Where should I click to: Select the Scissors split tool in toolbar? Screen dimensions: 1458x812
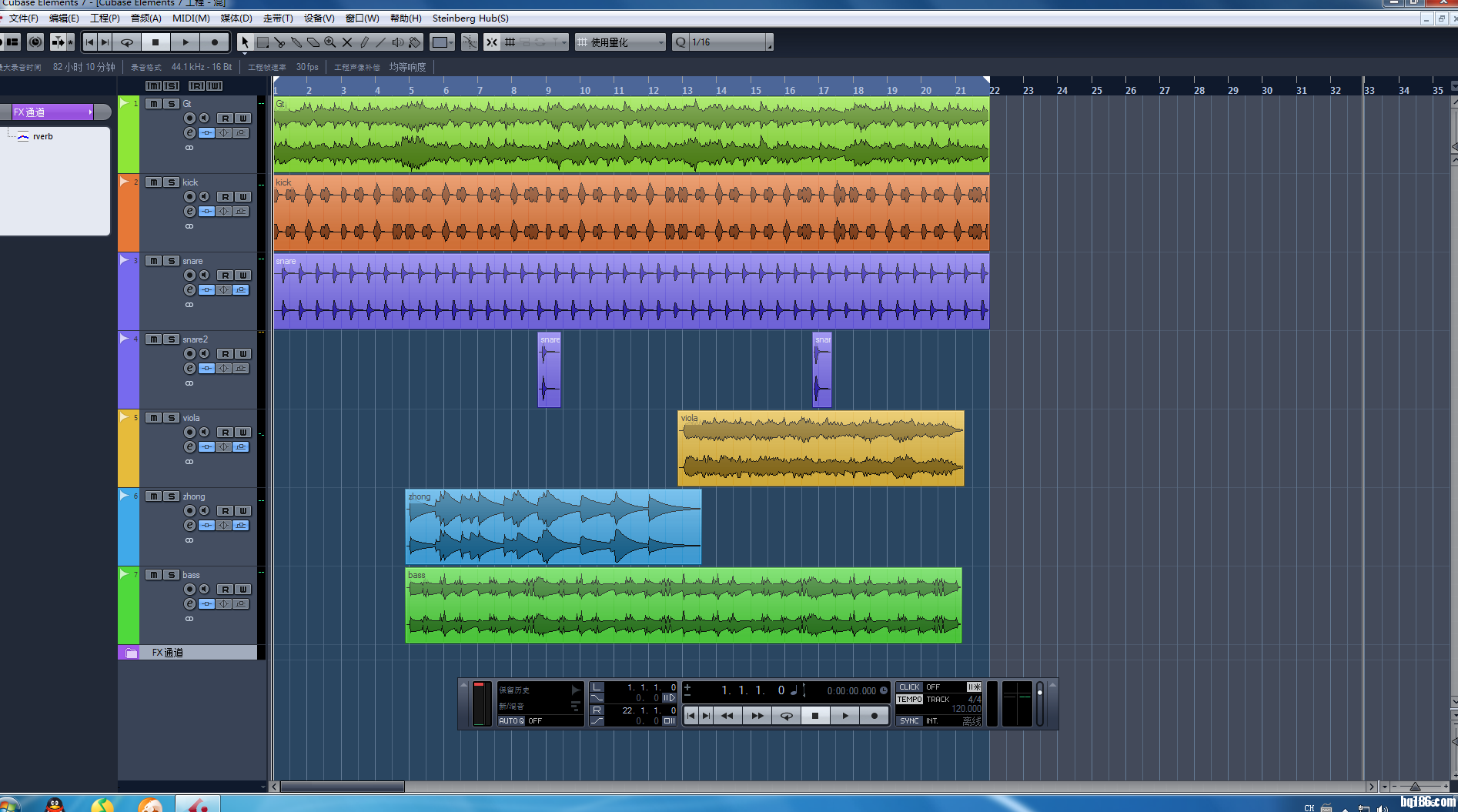pos(279,42)
